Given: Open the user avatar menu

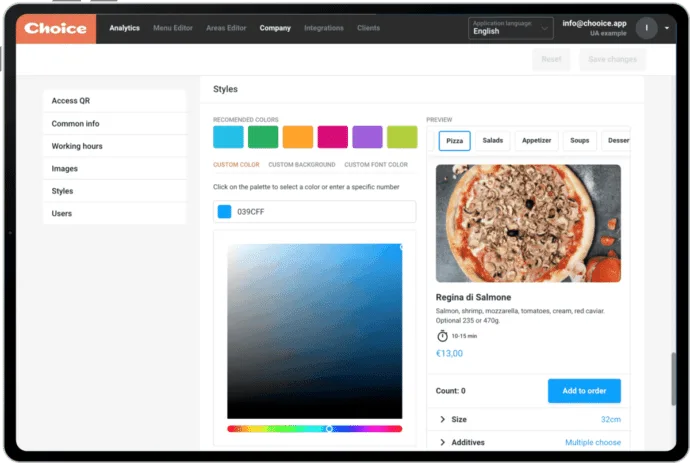Looking at the screenshot, I should pyautogui.click(x=646, y=28).
